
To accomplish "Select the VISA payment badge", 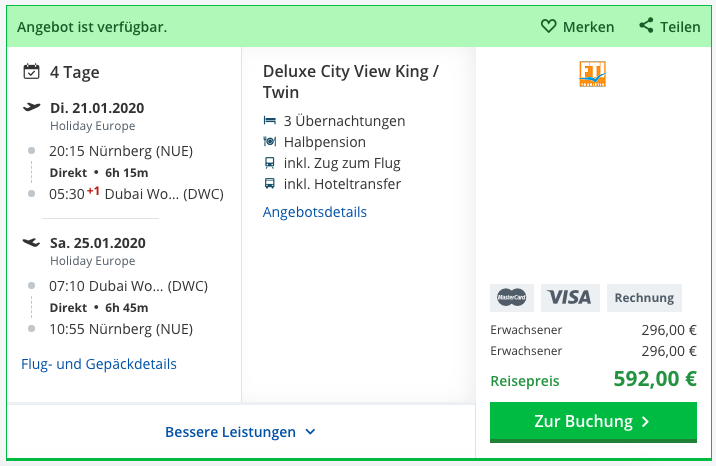I will (x=570, y=298).
